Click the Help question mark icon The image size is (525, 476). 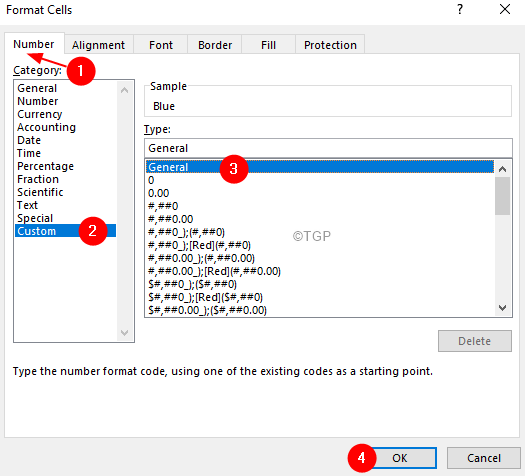pyautogui.click(x=460, y=9)
